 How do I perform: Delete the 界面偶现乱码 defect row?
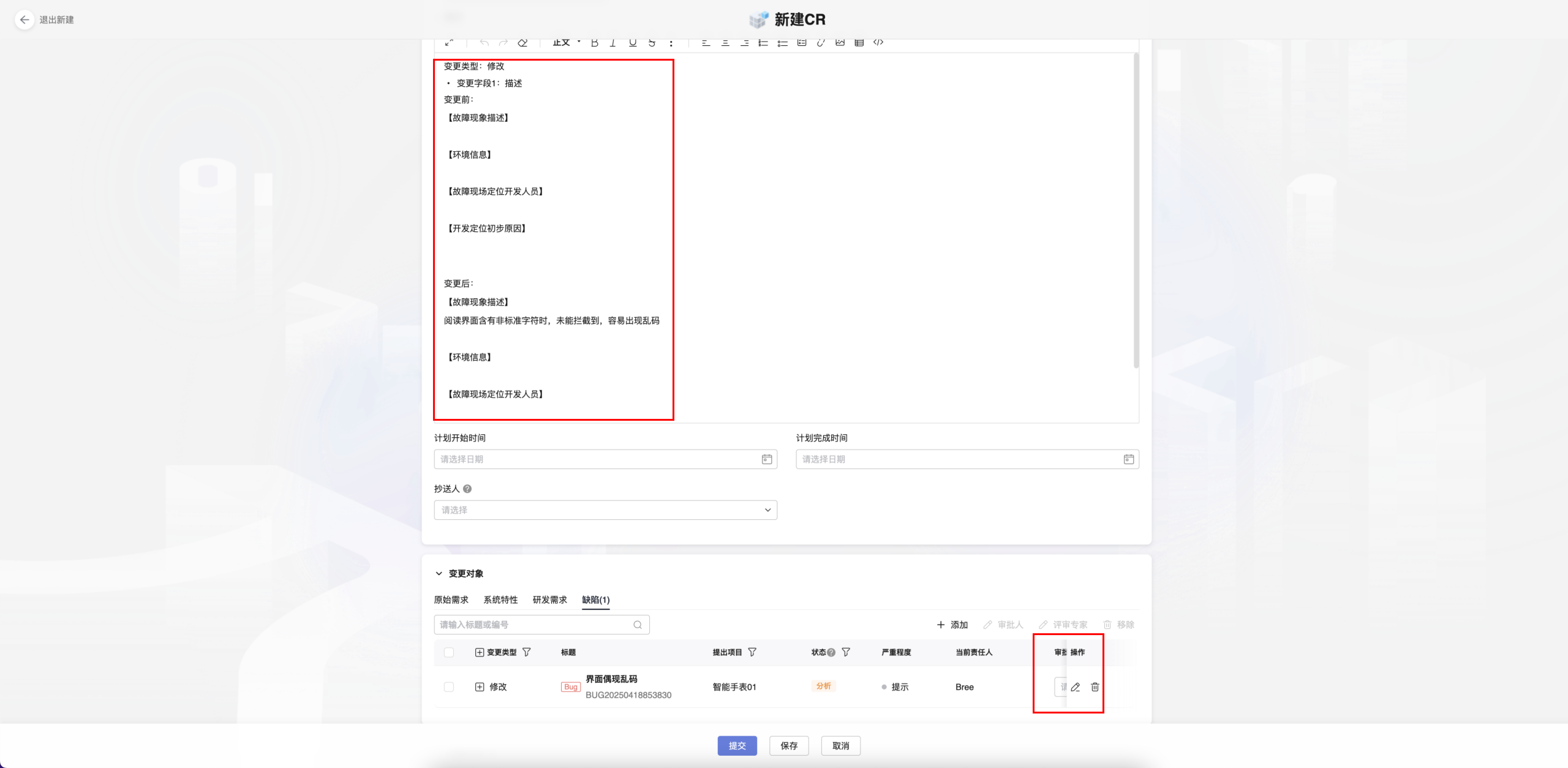(x=1095, y=687)
